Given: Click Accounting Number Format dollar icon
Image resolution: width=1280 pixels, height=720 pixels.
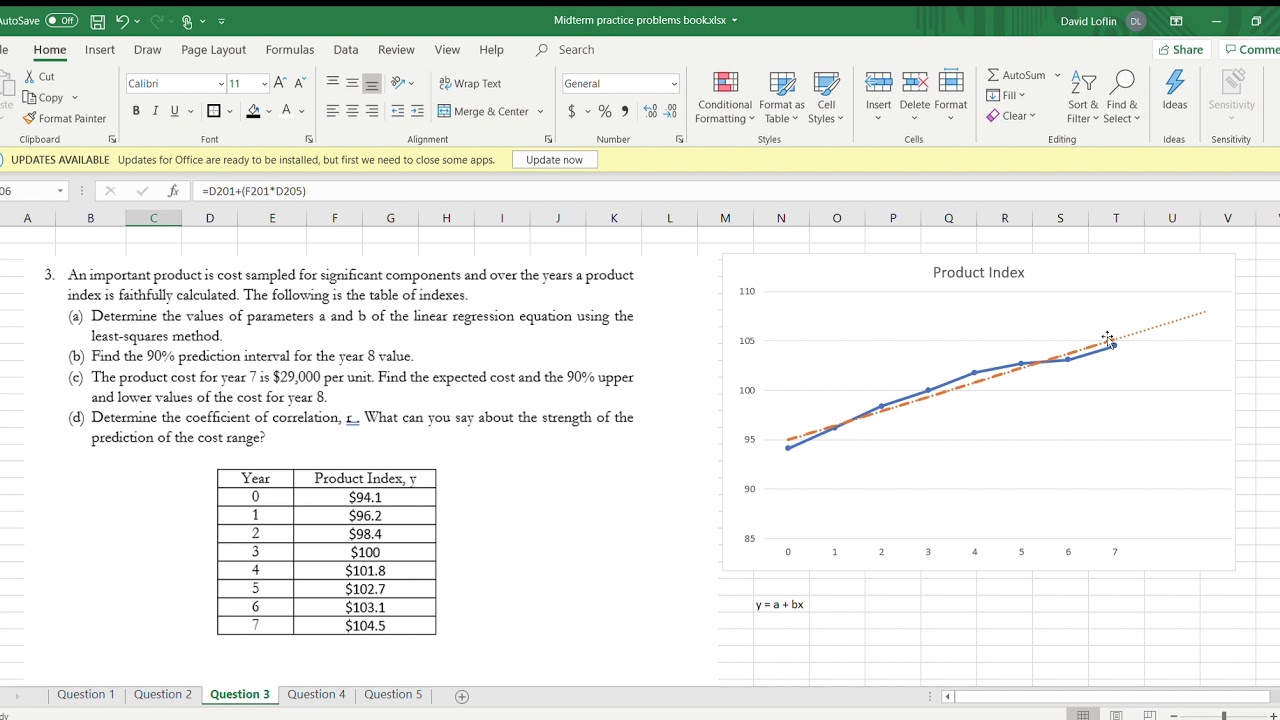Looking at the screenshot, I should pos(572,111).
